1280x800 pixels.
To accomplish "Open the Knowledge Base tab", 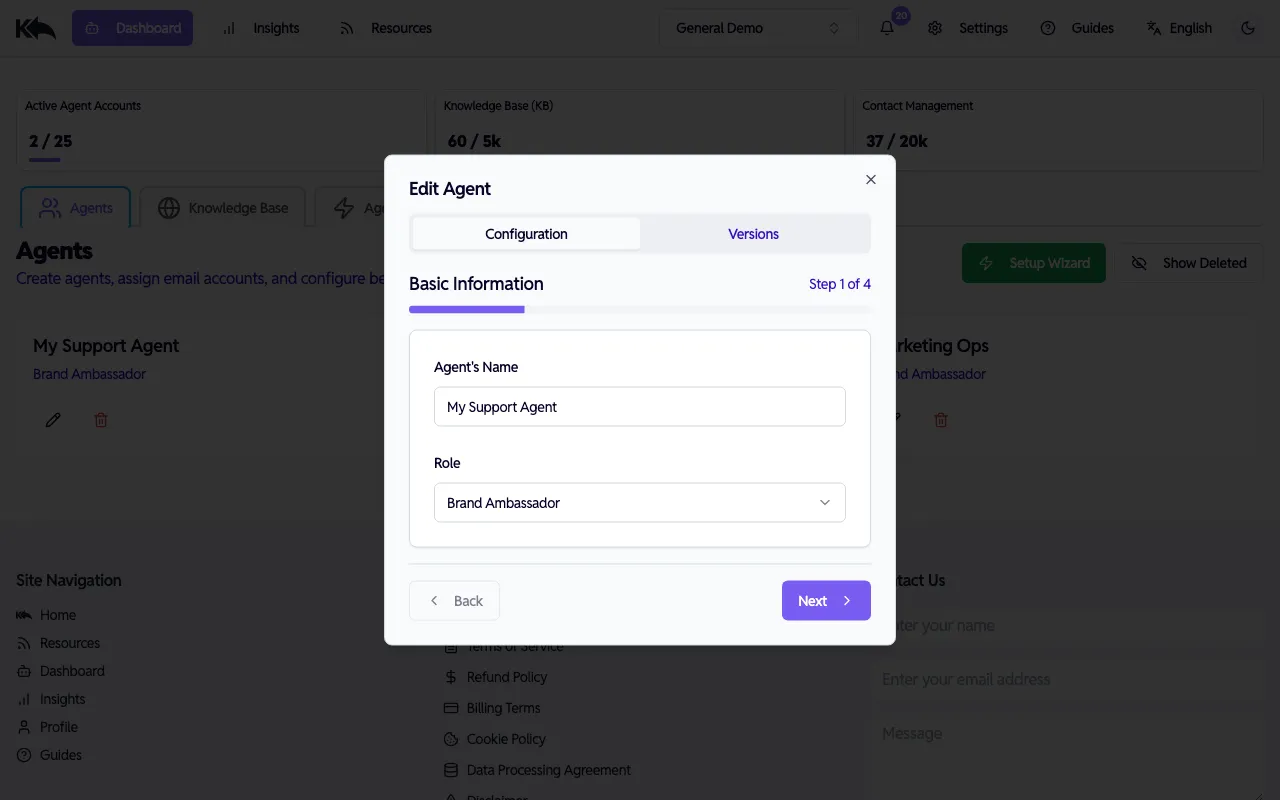I will (222, 207).
